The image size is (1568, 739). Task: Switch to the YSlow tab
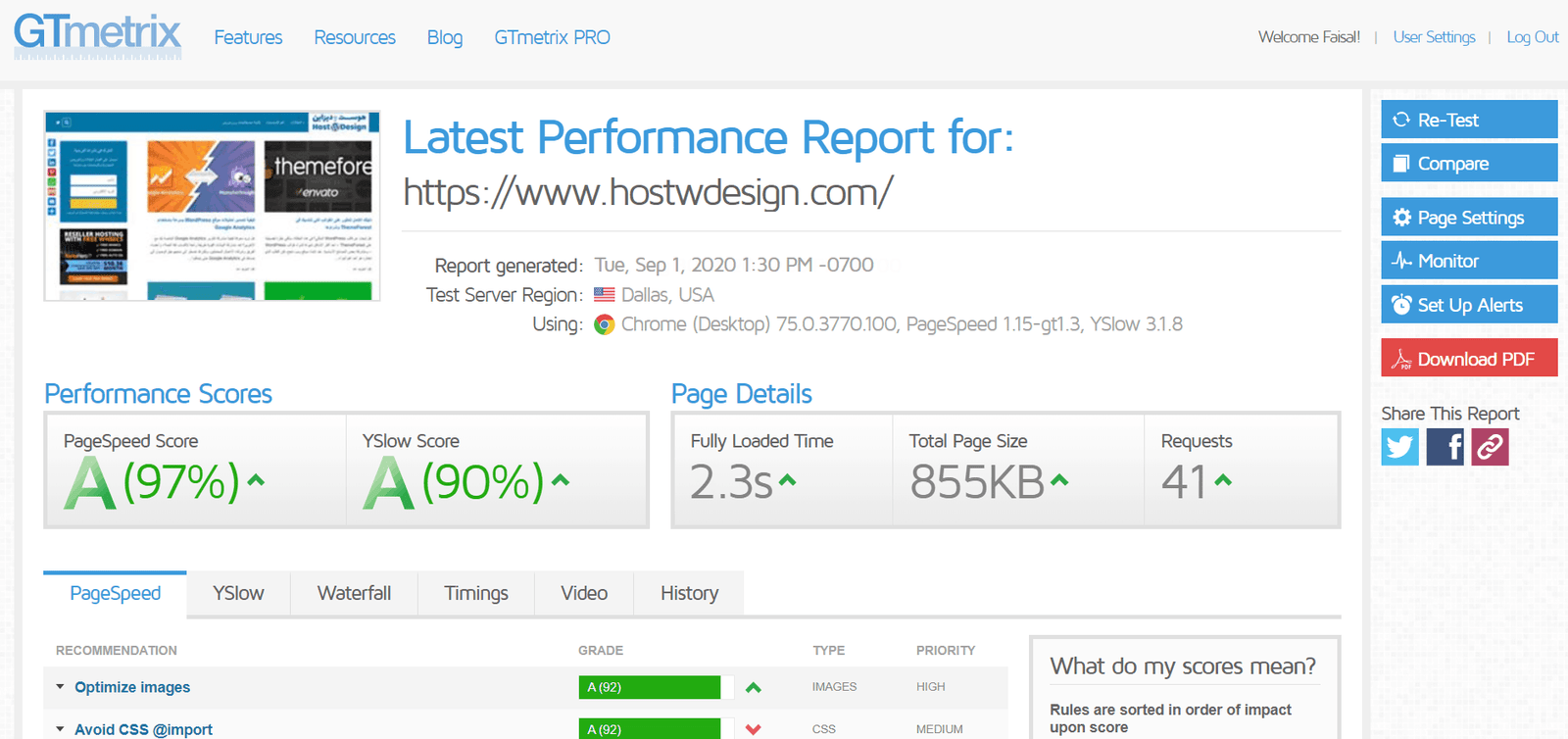pyautogui.click(x=238, y=594)
